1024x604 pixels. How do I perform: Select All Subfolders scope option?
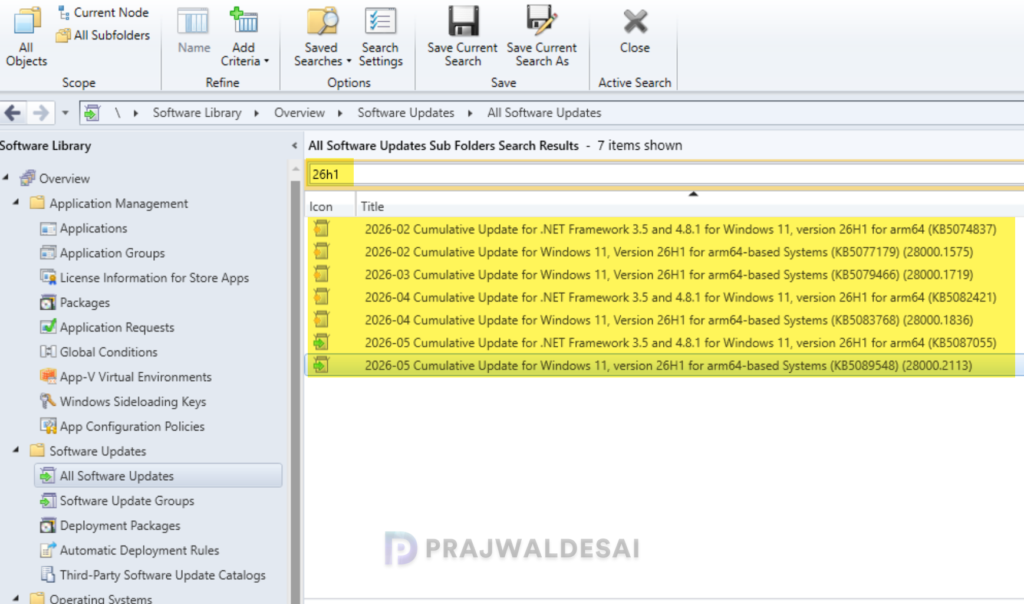(103, 35)
